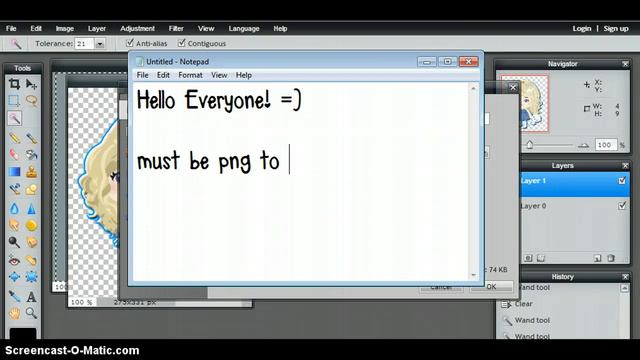Select the Paint bucket tool
The width and height of the screenshot is (640, 360).
coord(31,155)
